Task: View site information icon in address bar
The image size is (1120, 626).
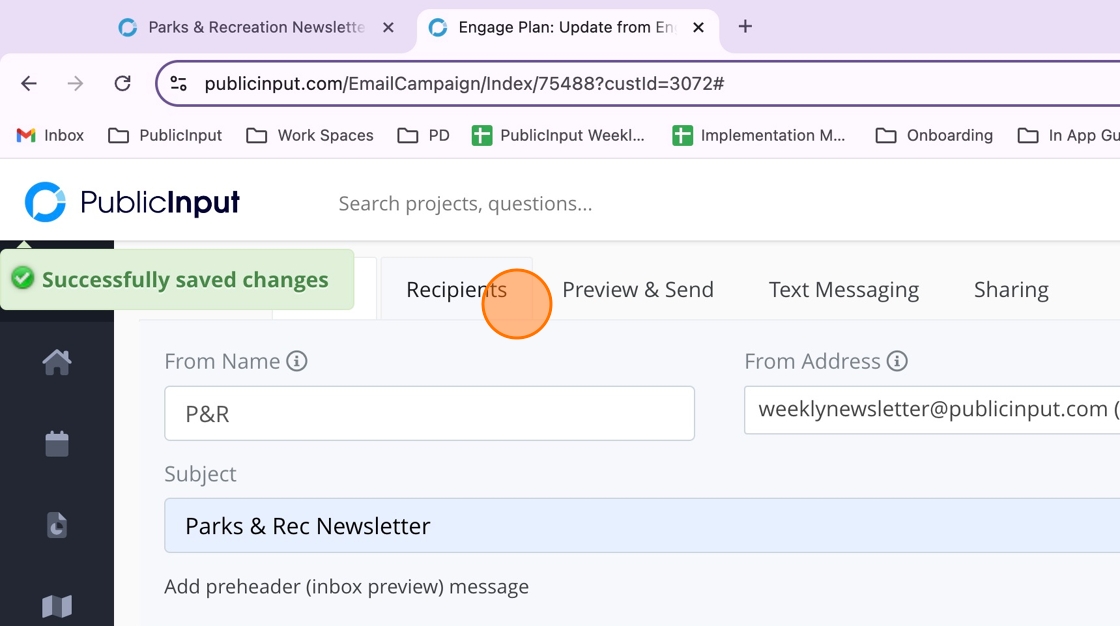Action: coord(179,83)
